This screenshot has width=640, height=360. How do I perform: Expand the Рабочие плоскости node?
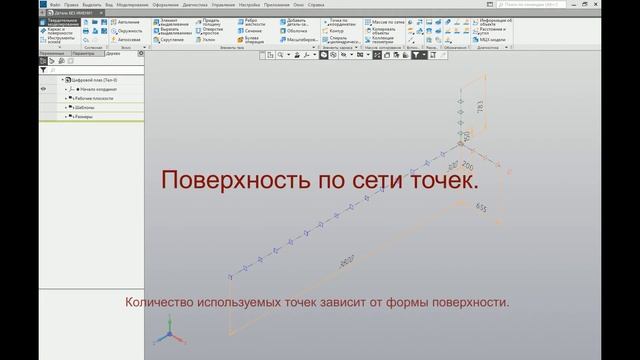point(66,98)
